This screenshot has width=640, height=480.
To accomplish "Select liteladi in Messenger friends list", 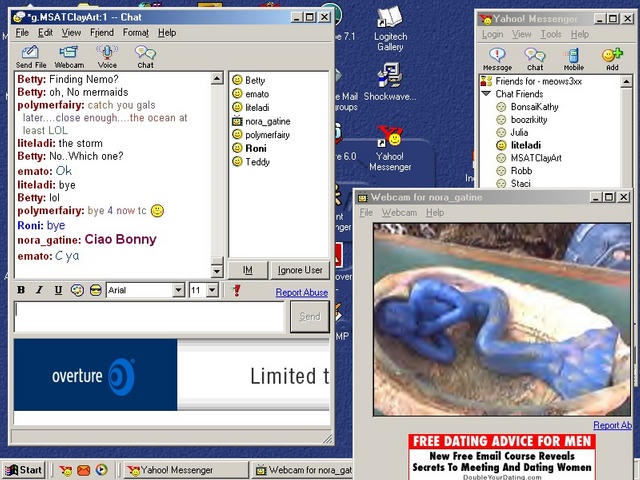I will [526, 145].
